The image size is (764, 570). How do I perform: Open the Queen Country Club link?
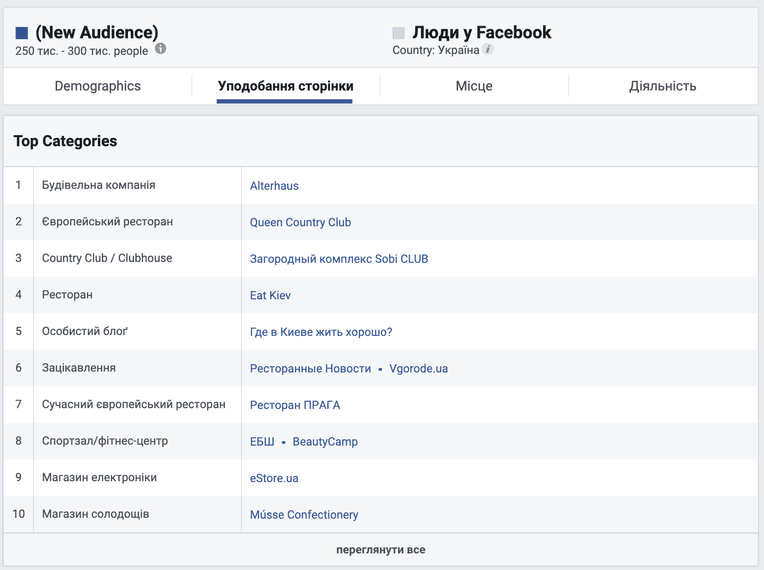click(300, 222)
